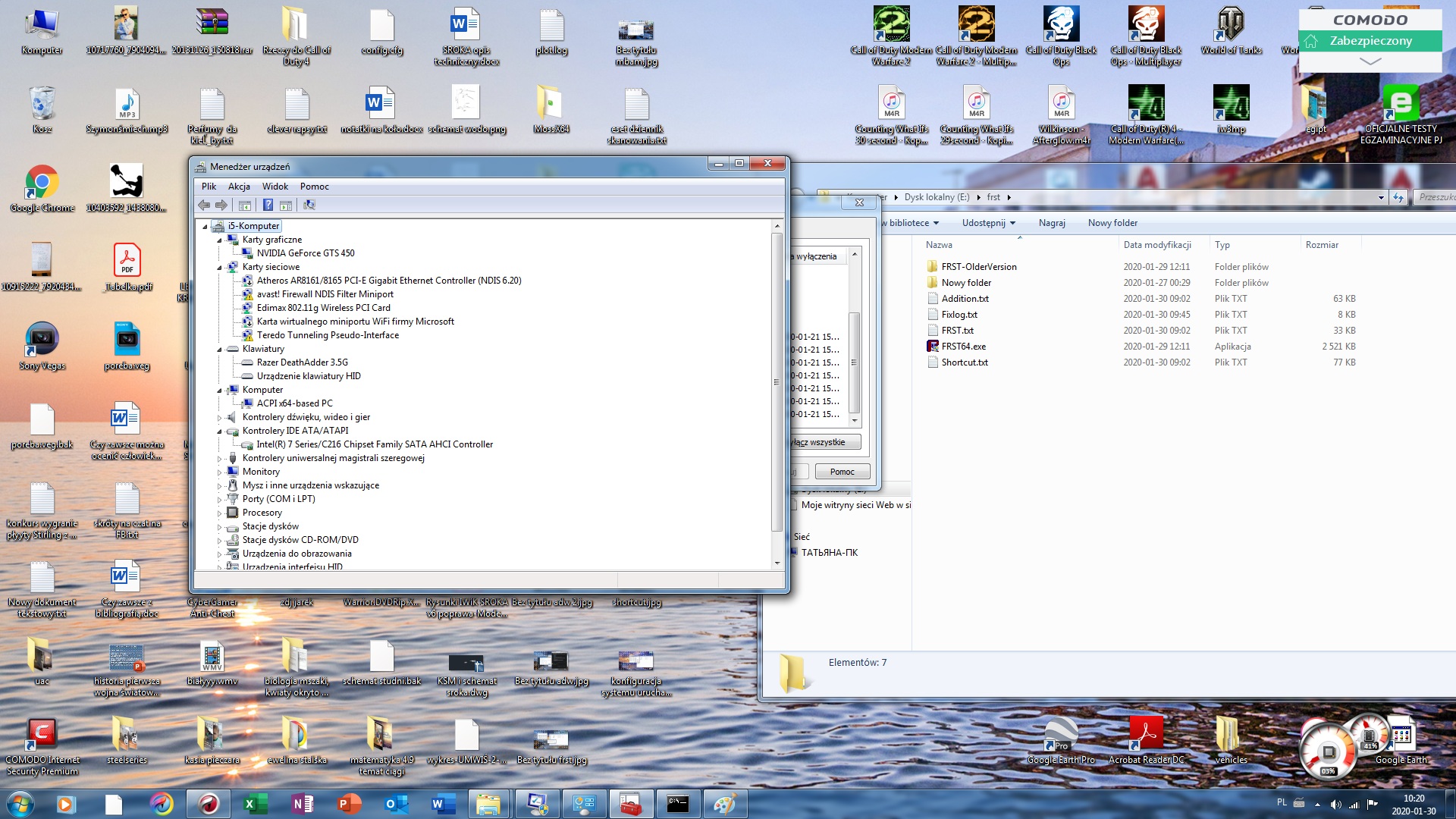
Task: Open Acrobat Reader DC desktop shortcut
Action: [x=1147, y=741]
